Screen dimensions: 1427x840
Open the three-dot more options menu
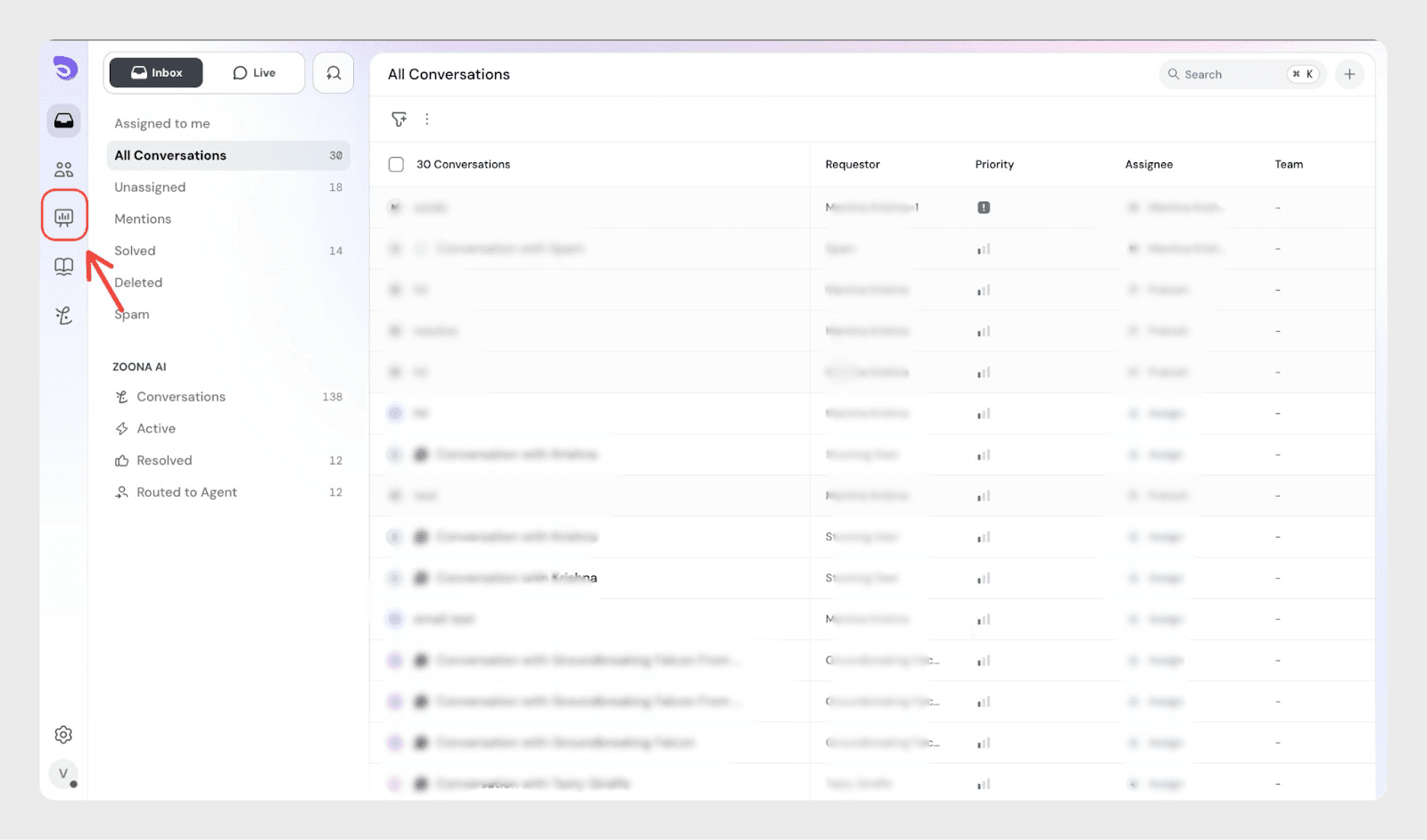pos(427,119)
